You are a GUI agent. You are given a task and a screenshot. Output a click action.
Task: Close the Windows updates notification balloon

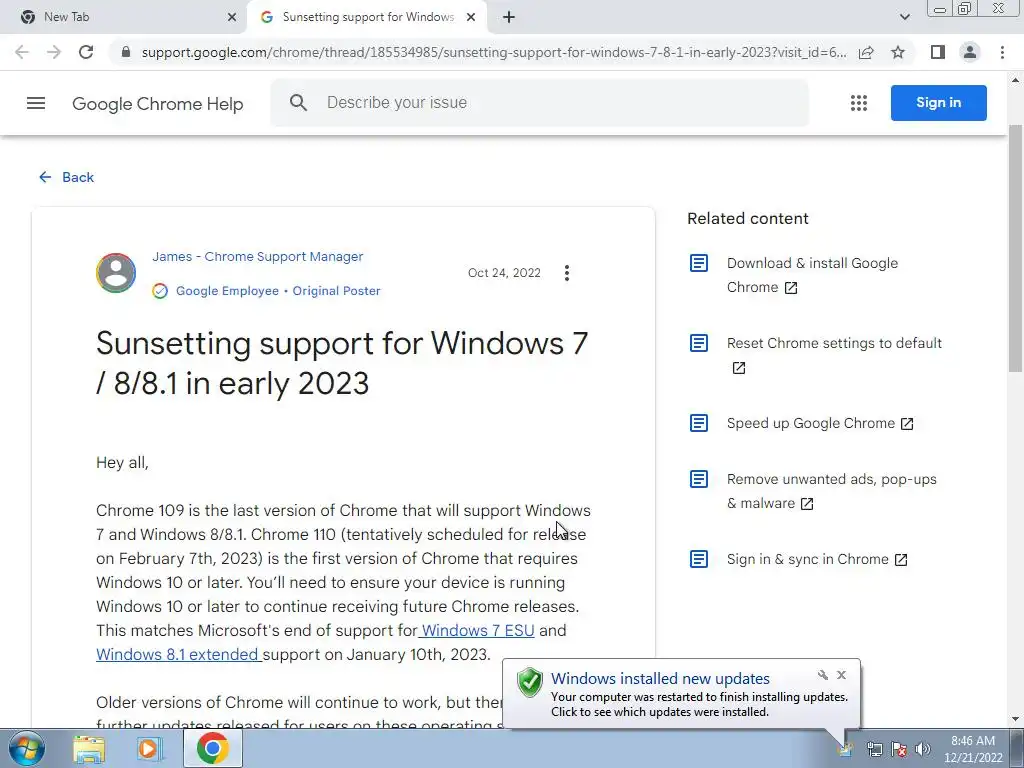pos(841,675)
